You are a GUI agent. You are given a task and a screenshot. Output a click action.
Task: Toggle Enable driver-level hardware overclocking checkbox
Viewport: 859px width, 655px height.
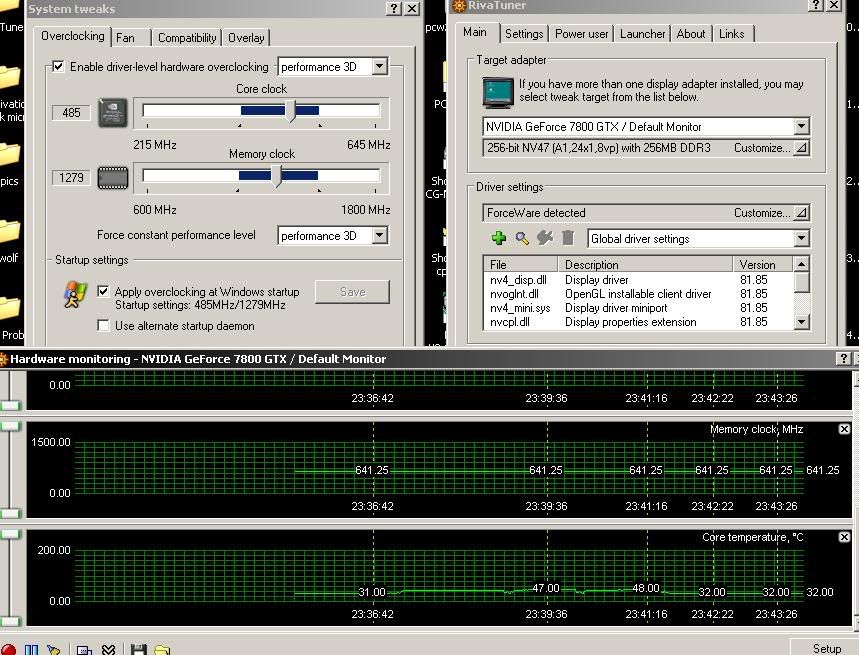pos(58,67)
